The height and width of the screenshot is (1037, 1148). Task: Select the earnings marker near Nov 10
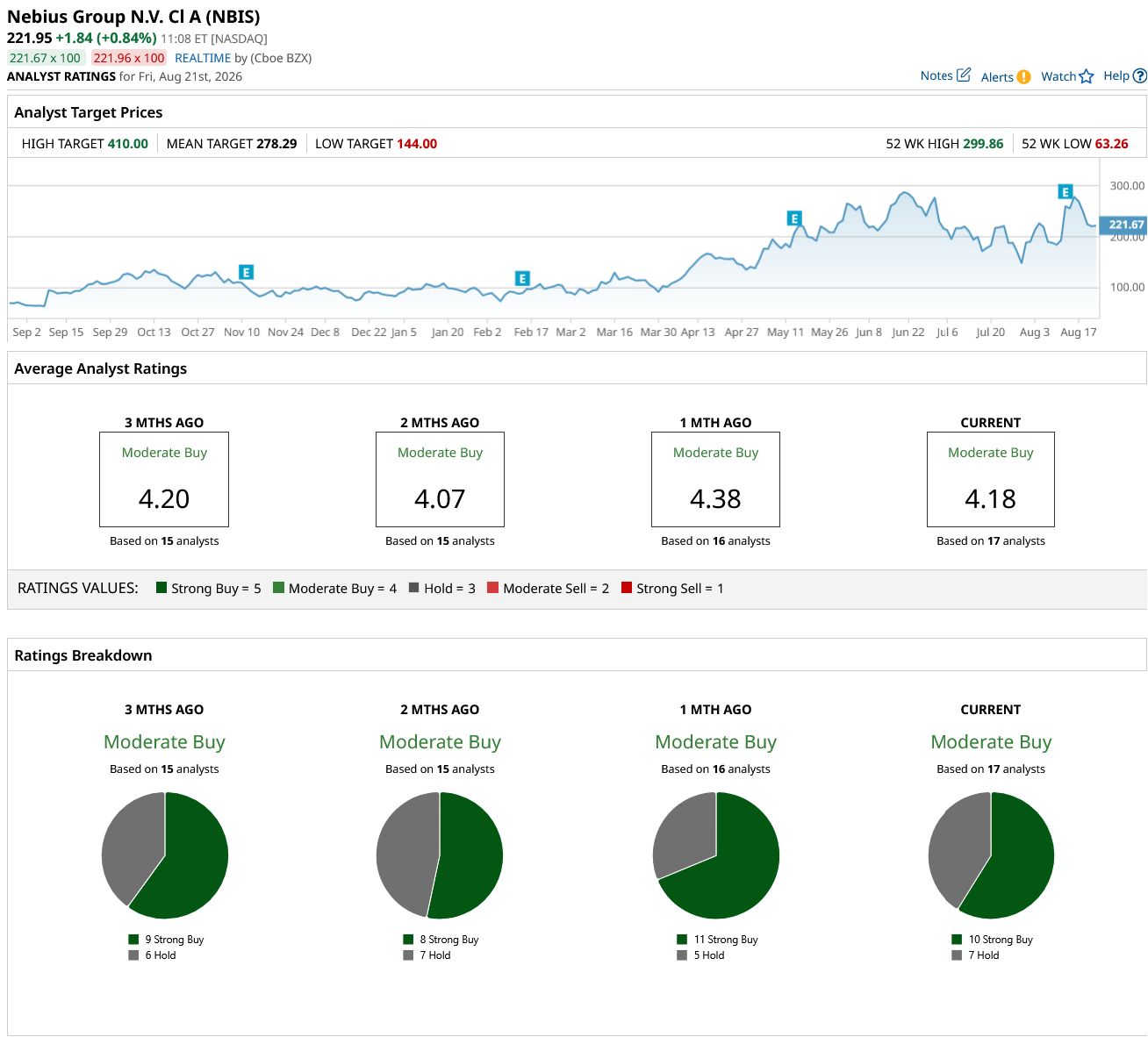pyautogui.click(x=247, y=273)
